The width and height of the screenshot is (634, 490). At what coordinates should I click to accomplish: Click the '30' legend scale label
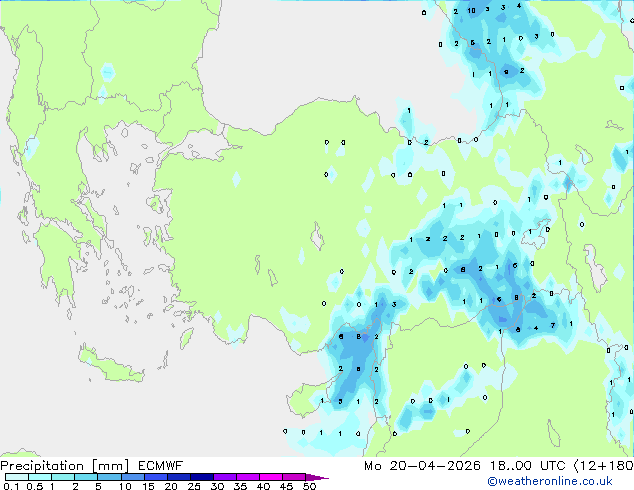point(217,486)
